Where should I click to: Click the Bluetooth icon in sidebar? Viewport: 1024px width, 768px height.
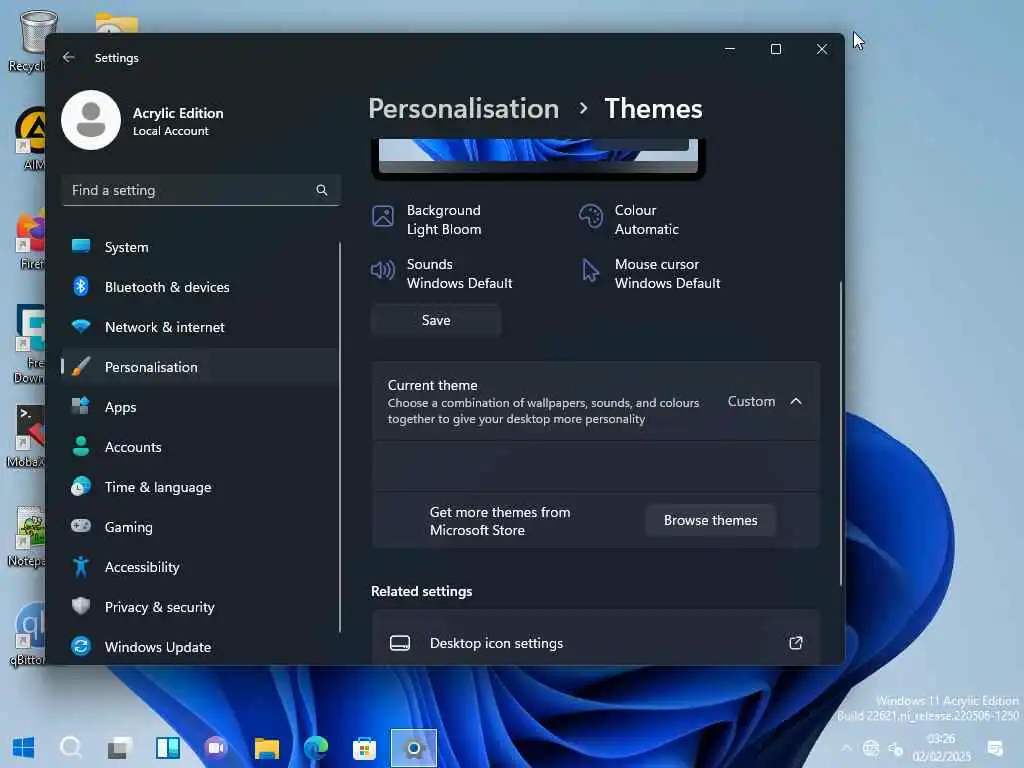point(81,286)
